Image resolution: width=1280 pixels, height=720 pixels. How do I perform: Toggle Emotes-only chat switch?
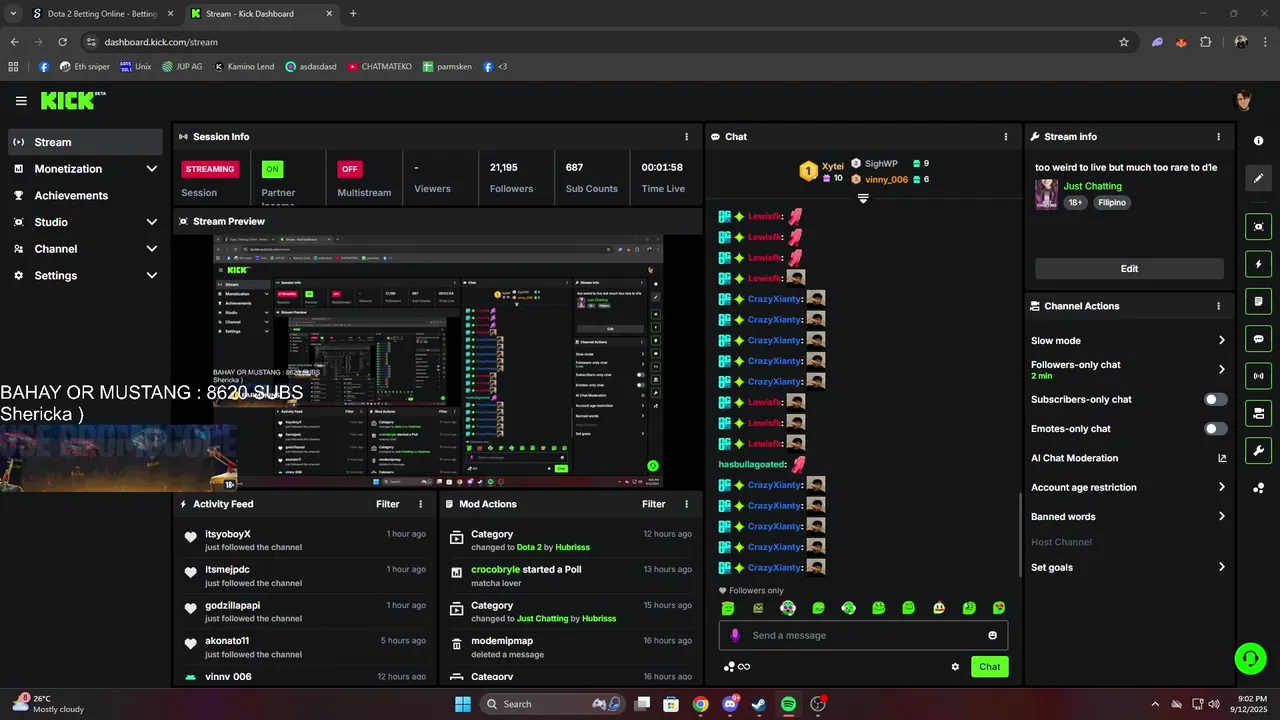[x=1215, y=429]
